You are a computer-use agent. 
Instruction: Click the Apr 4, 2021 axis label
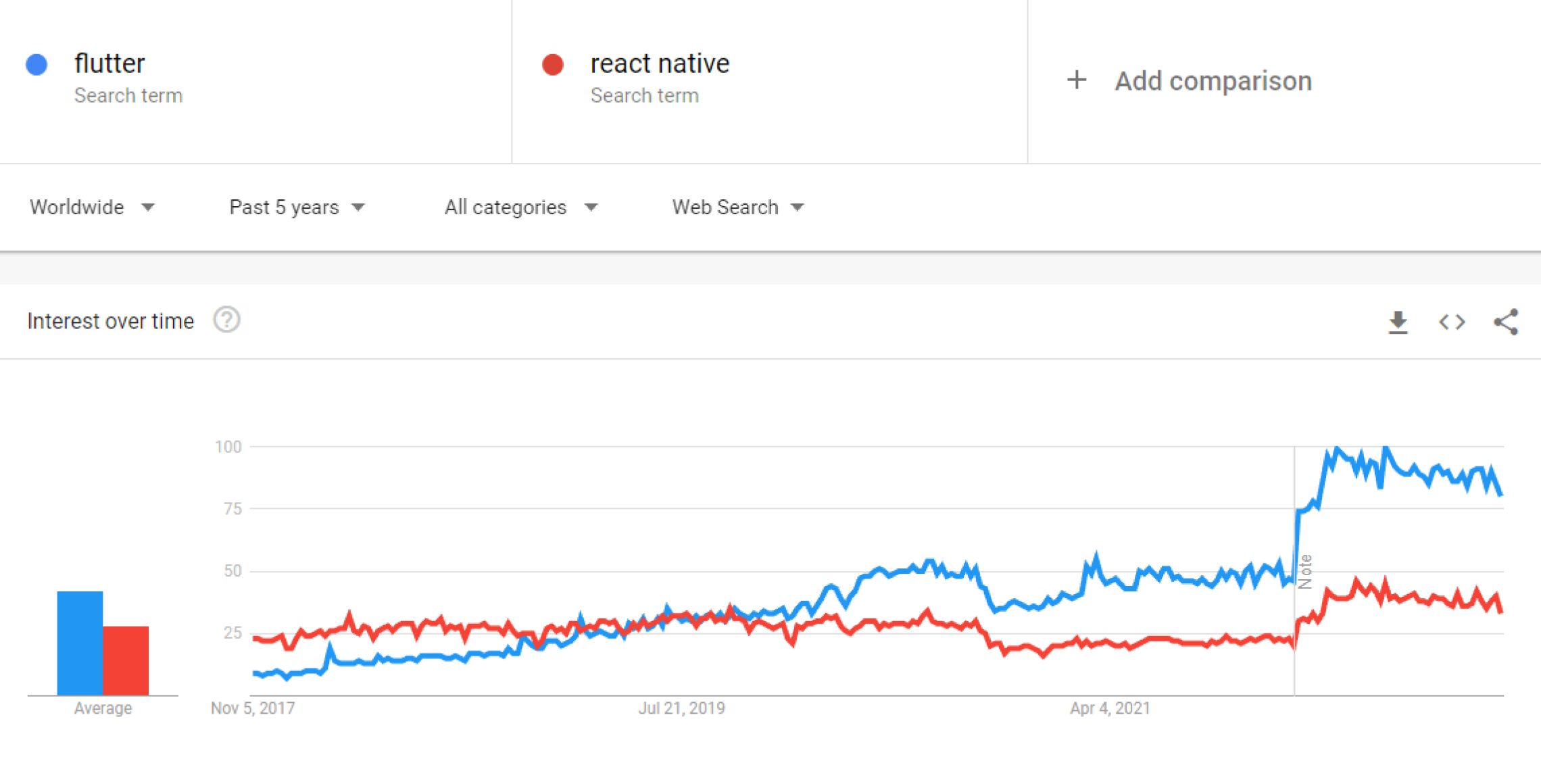[x=1110, y=708]
